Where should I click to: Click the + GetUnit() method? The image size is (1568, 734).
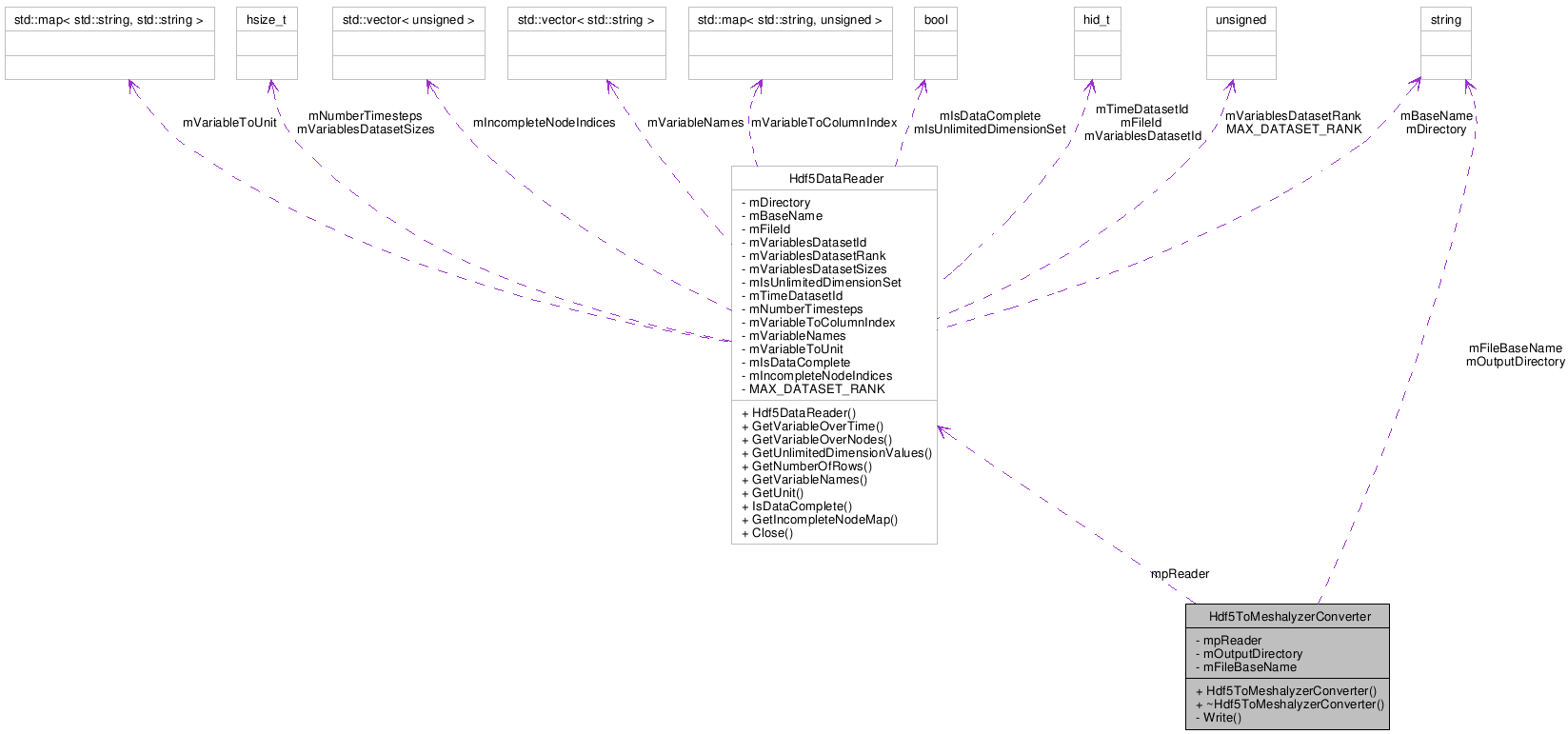pos(772,493)
